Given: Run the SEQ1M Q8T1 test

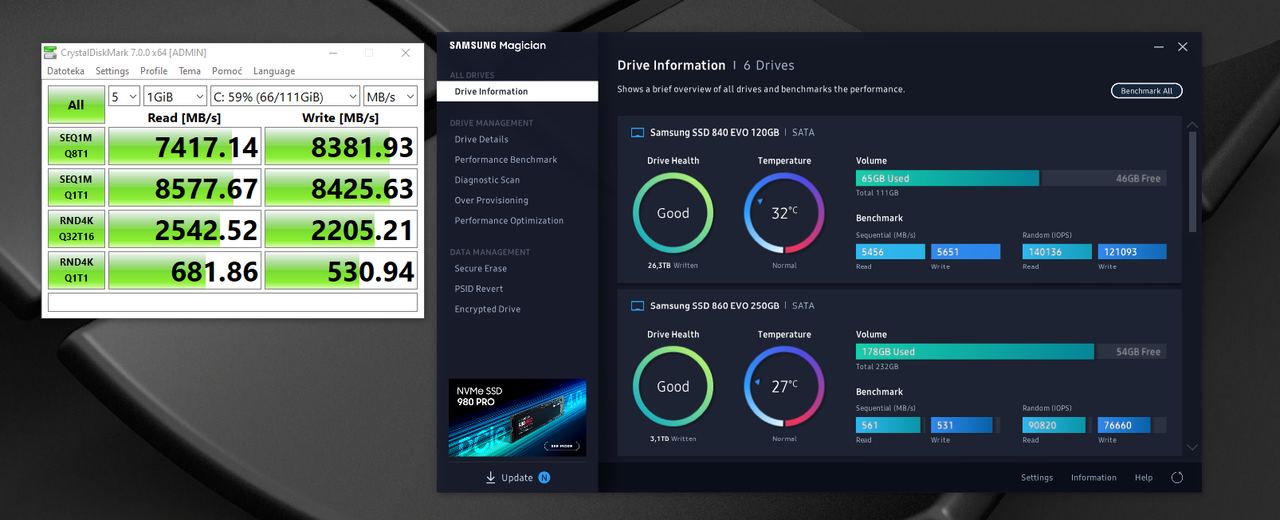Looking at the screenshot, I should point(76,146).
